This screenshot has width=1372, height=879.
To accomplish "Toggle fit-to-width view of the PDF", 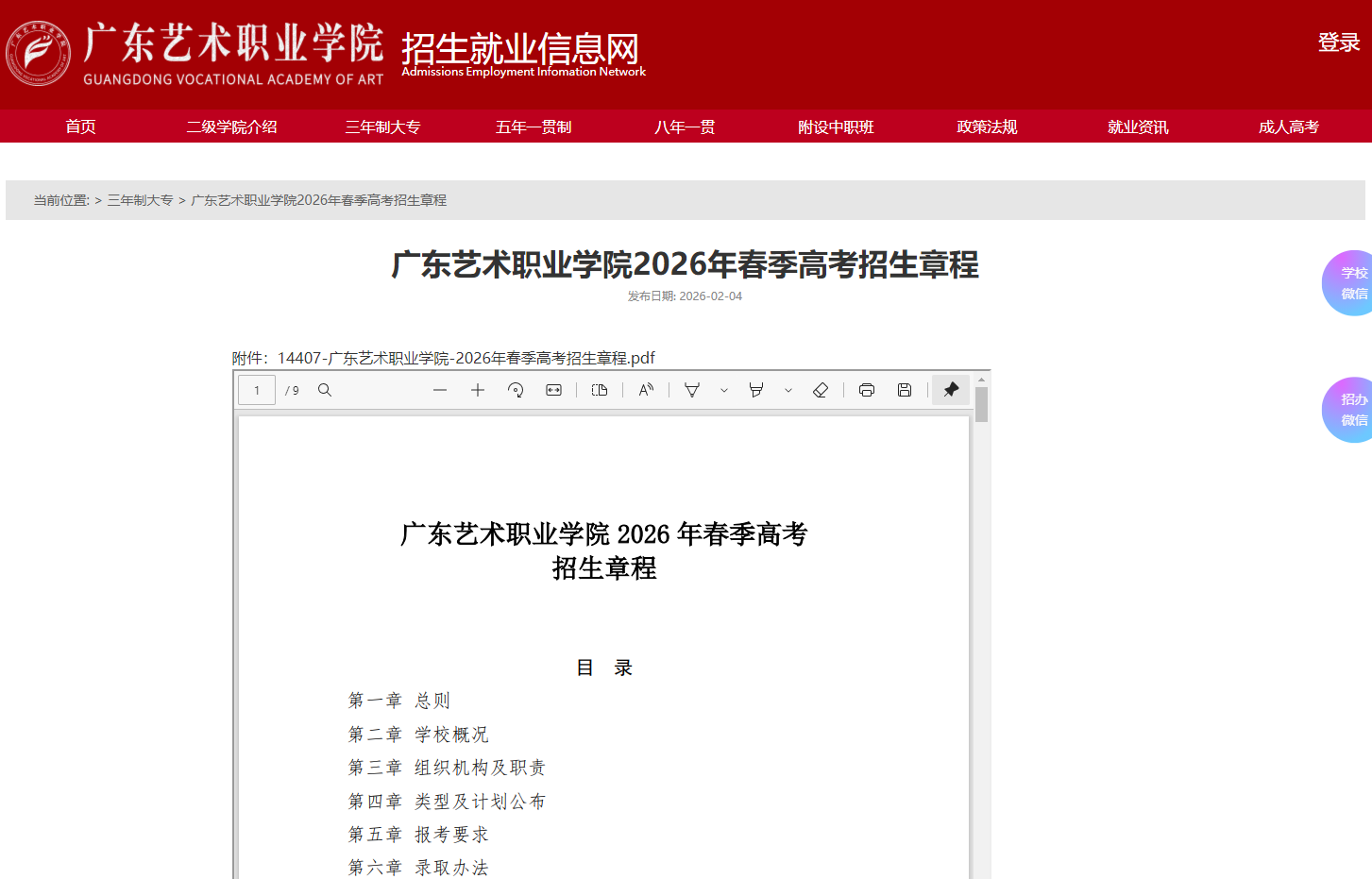I will (x=553, y=389).
